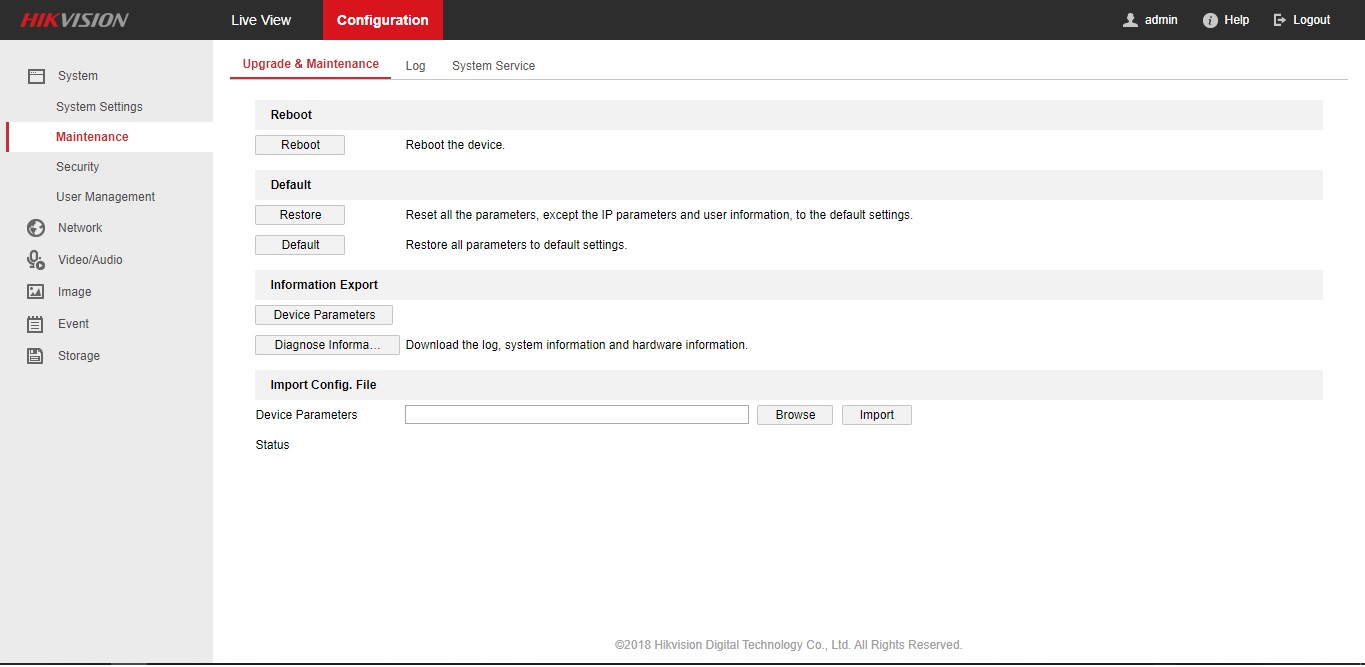Image resolution: width=1365 pixels, height=667 pixels.
Task: Browse for a config file
Action: point(795,415)
